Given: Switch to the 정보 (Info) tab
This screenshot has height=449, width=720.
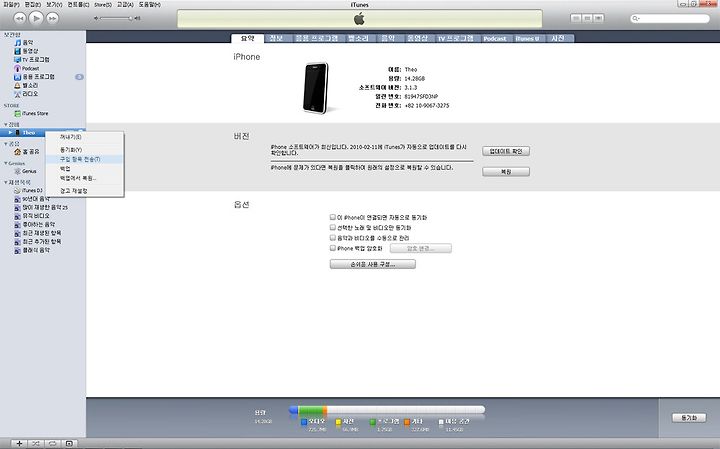Looking at the screenshot, I should point(276,39).
